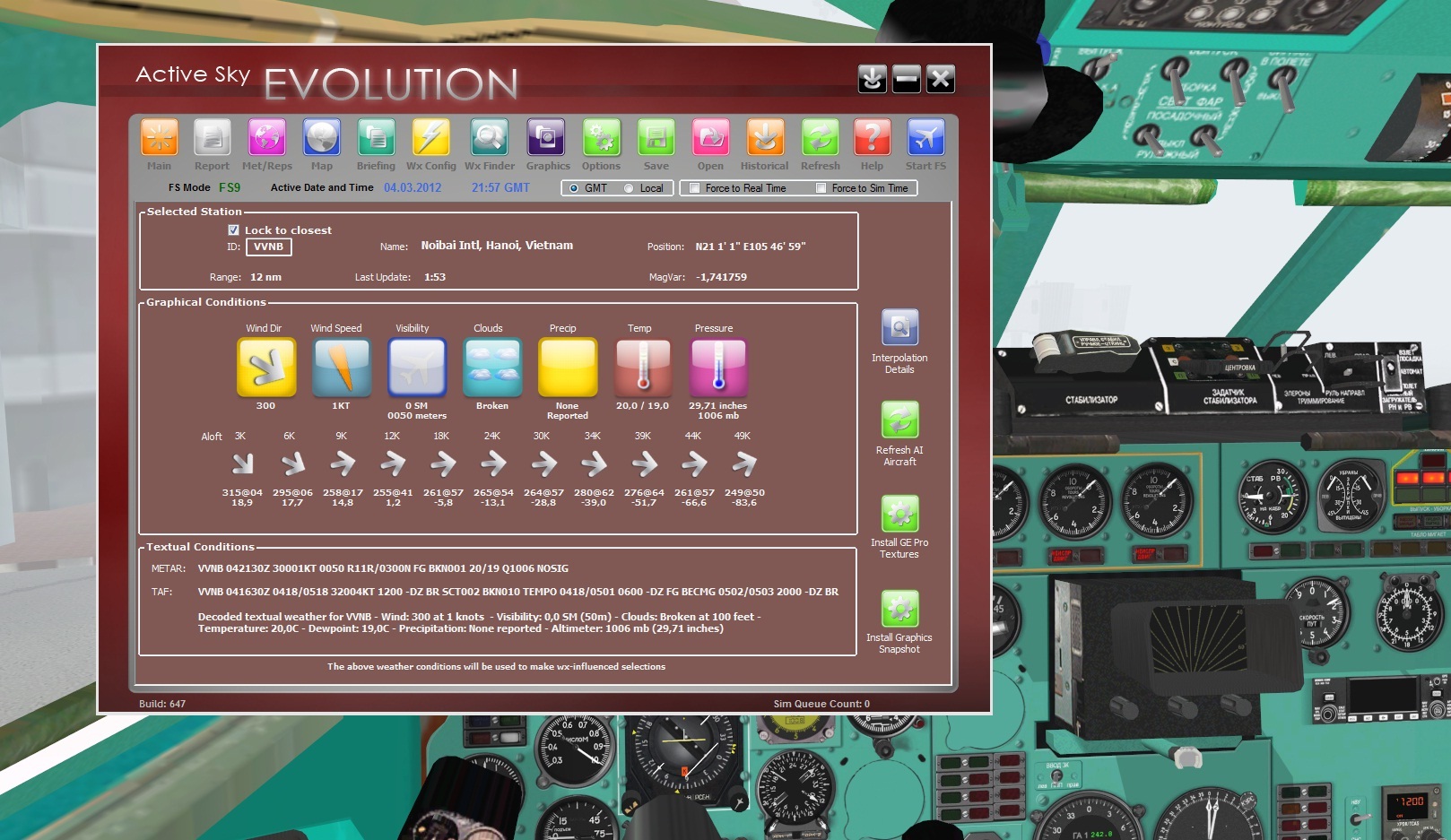
Task: Click the FS9 mode value
Action: [230, 188]
